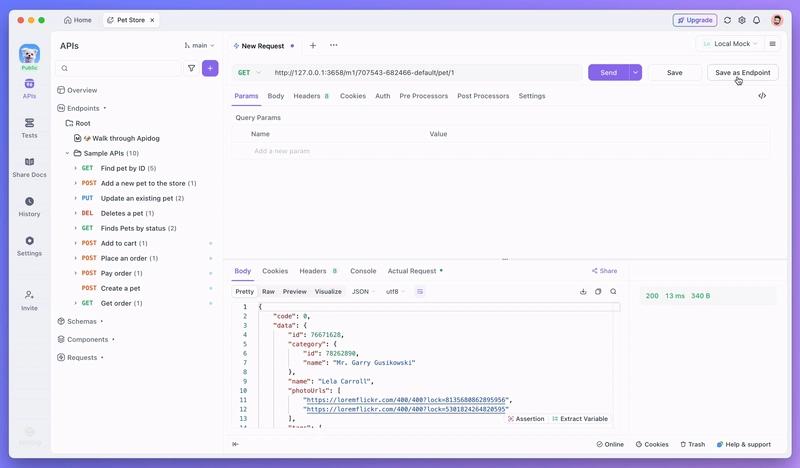Viewport: 800px width, 468px height.
Task: Open History panel in sidebar
Action: [x=29, y=206]
